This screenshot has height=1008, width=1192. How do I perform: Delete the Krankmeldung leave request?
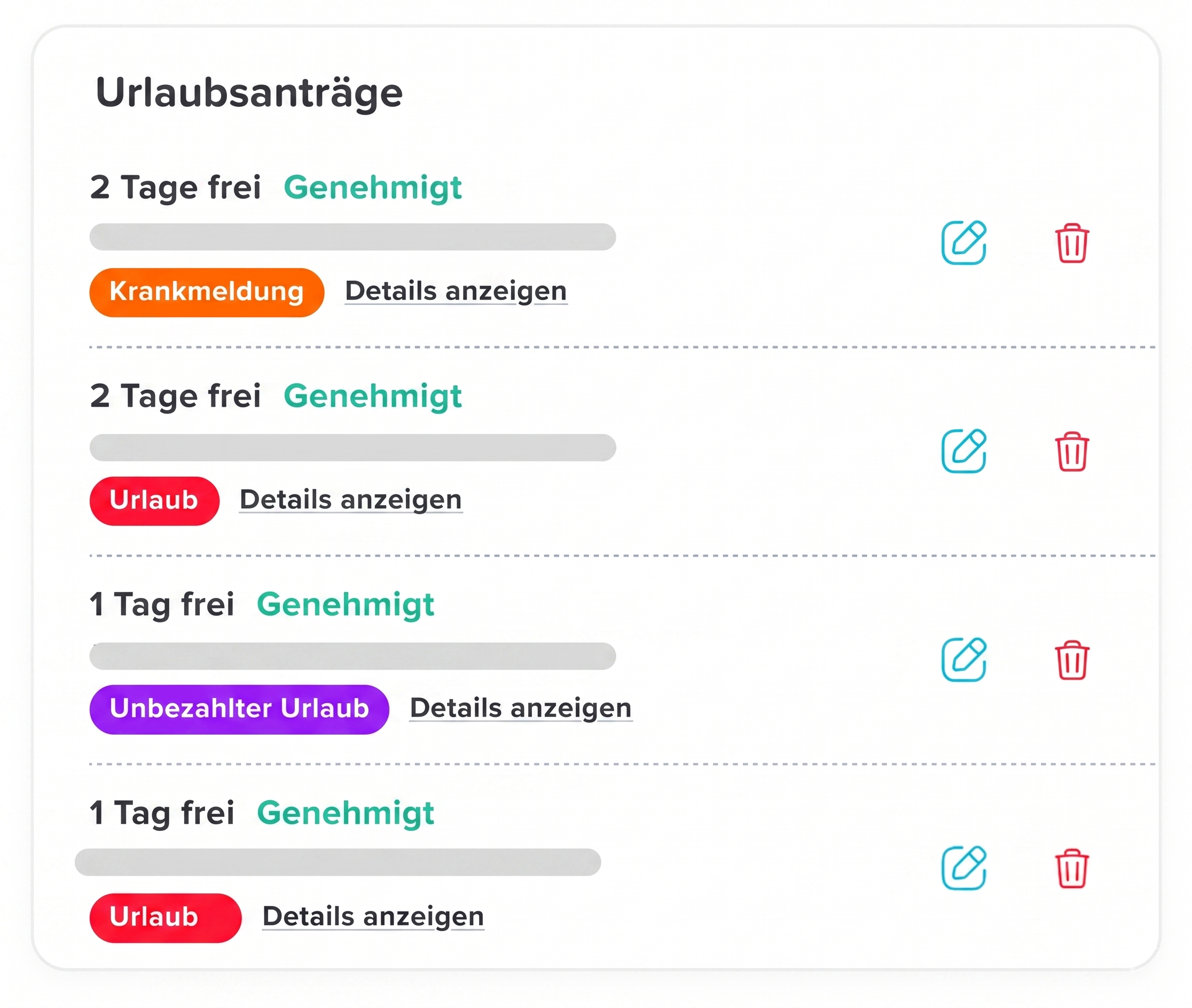coord(1071,243)
